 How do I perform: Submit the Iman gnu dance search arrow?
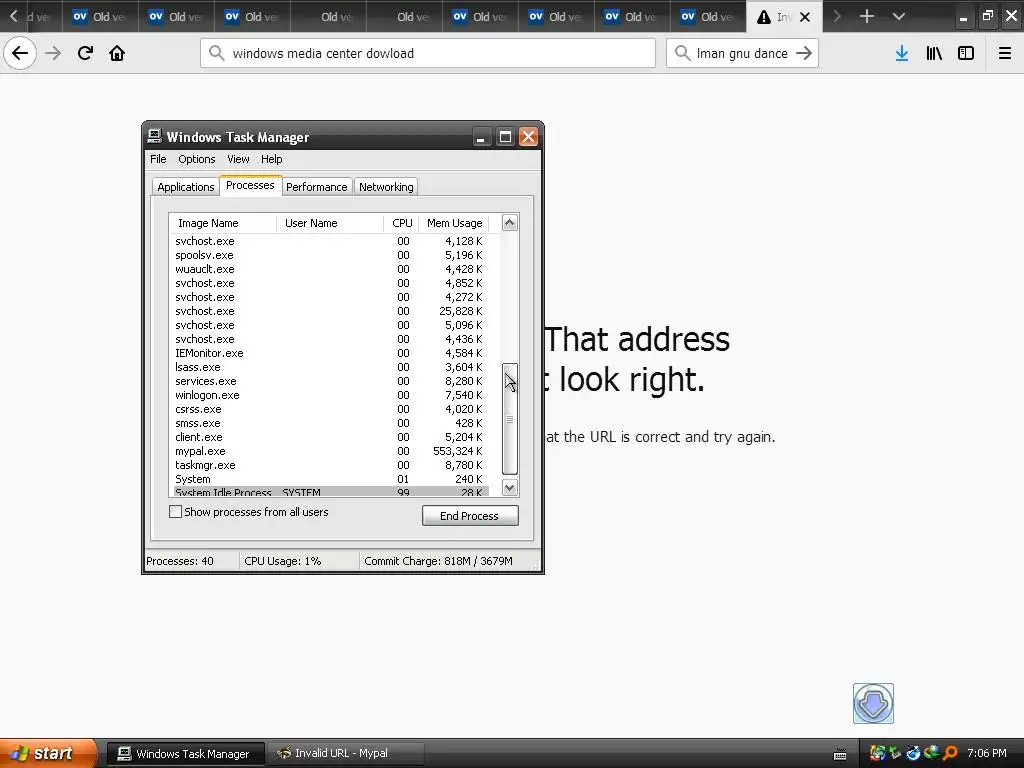(x=804, y=54)
